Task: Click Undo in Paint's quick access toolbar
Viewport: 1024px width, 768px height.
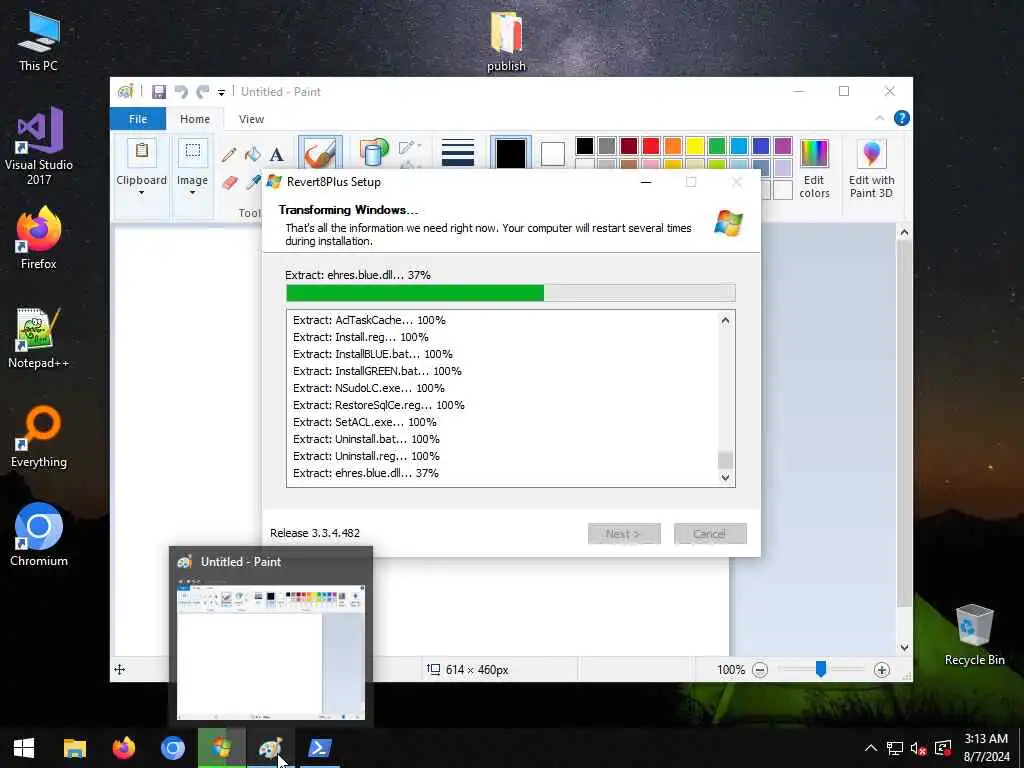Action: coord(182,92)
